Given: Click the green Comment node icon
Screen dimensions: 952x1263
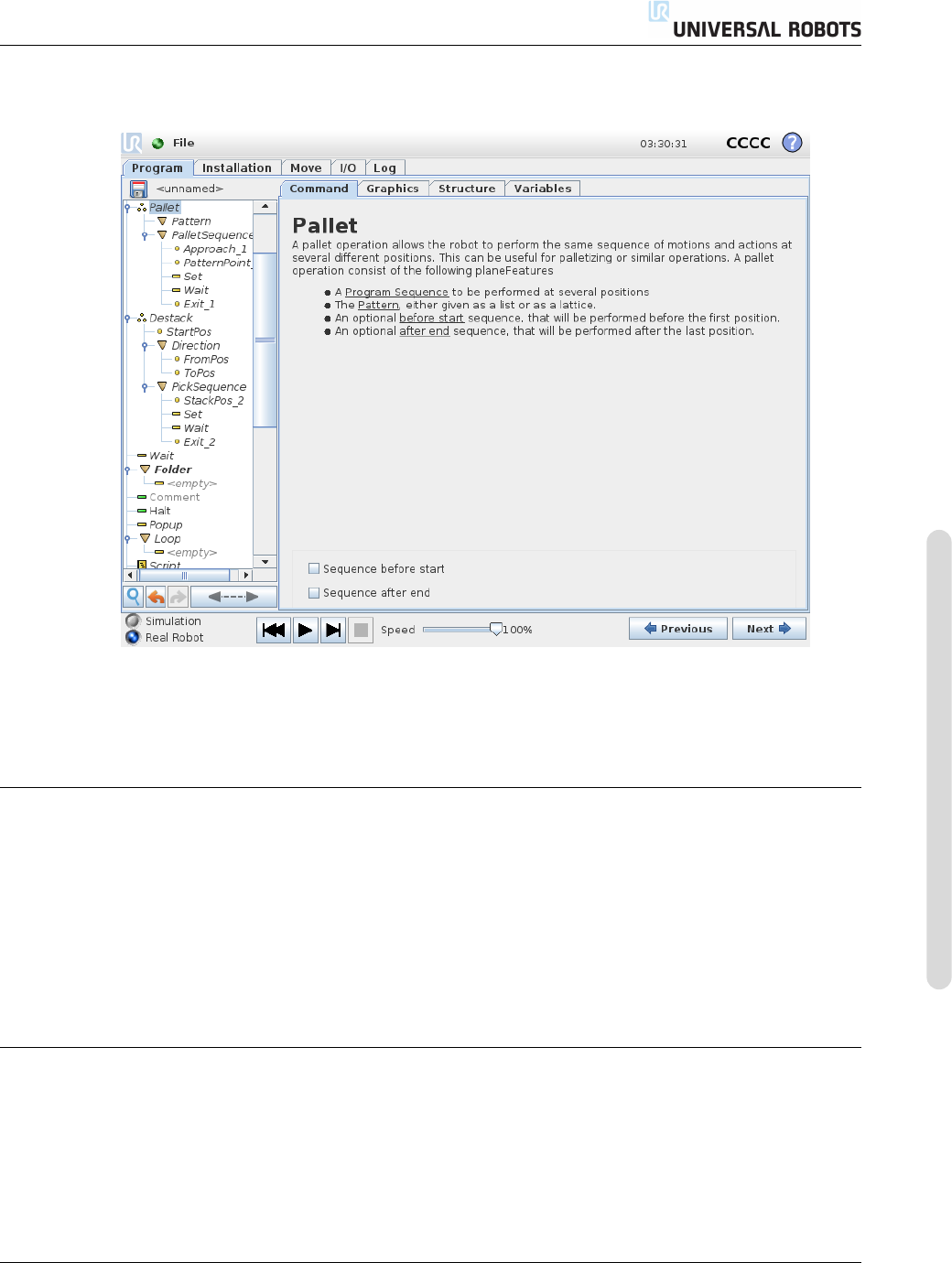Looking at the screenshot, I should (x=142, y=497).
